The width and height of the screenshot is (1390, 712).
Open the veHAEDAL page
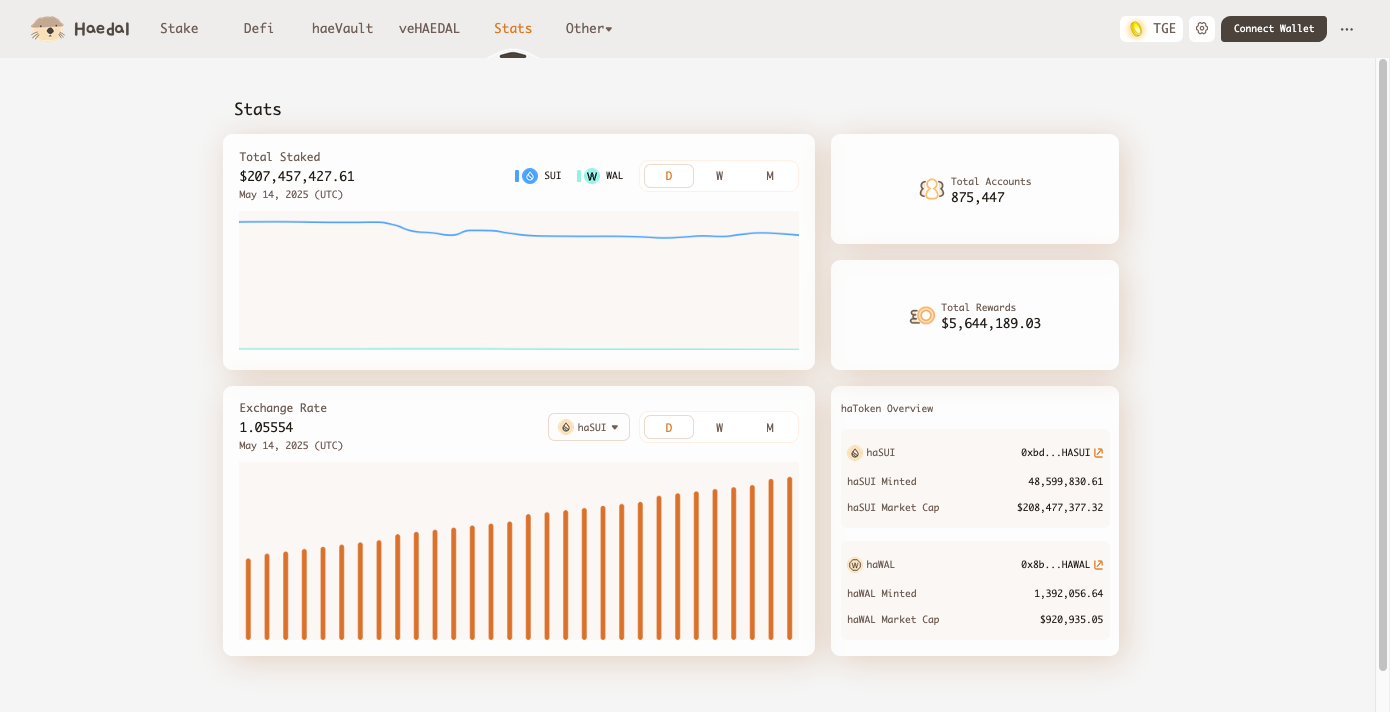pos(429,29)
